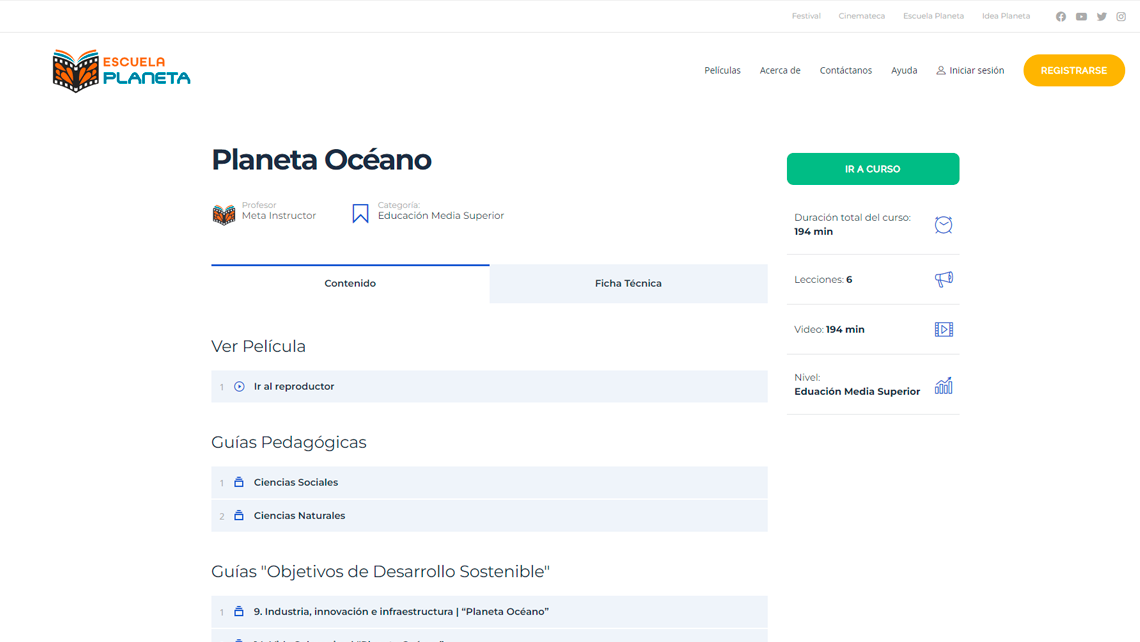
Task: Open the Facebook social icon
Action: tap(1061, 17)
